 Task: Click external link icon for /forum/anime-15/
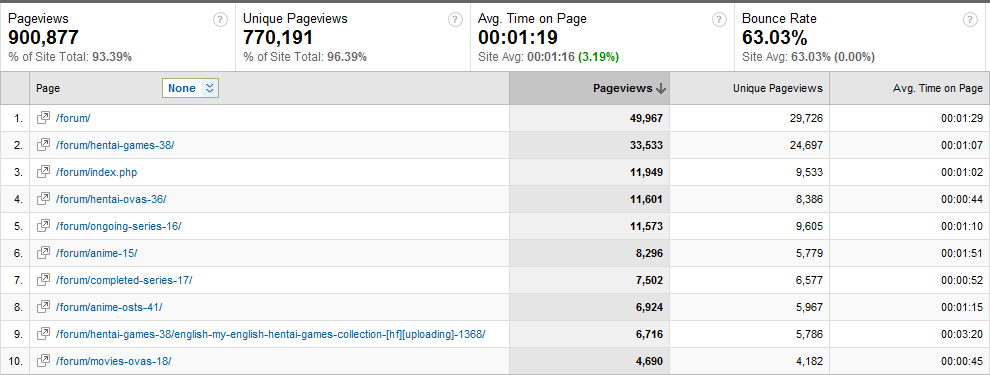click(43, 253)
